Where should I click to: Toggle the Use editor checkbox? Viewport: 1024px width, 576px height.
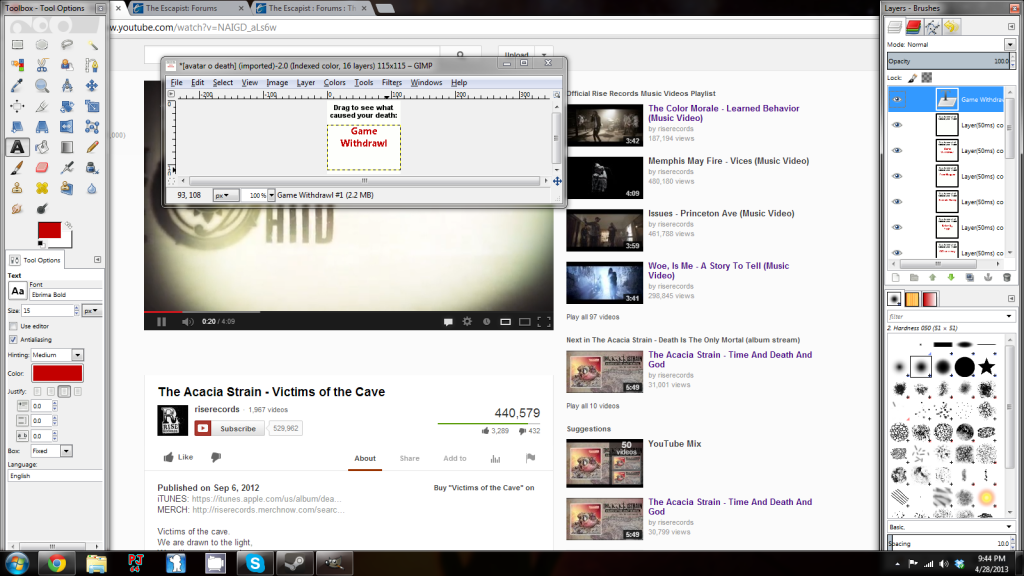[13, 326]
